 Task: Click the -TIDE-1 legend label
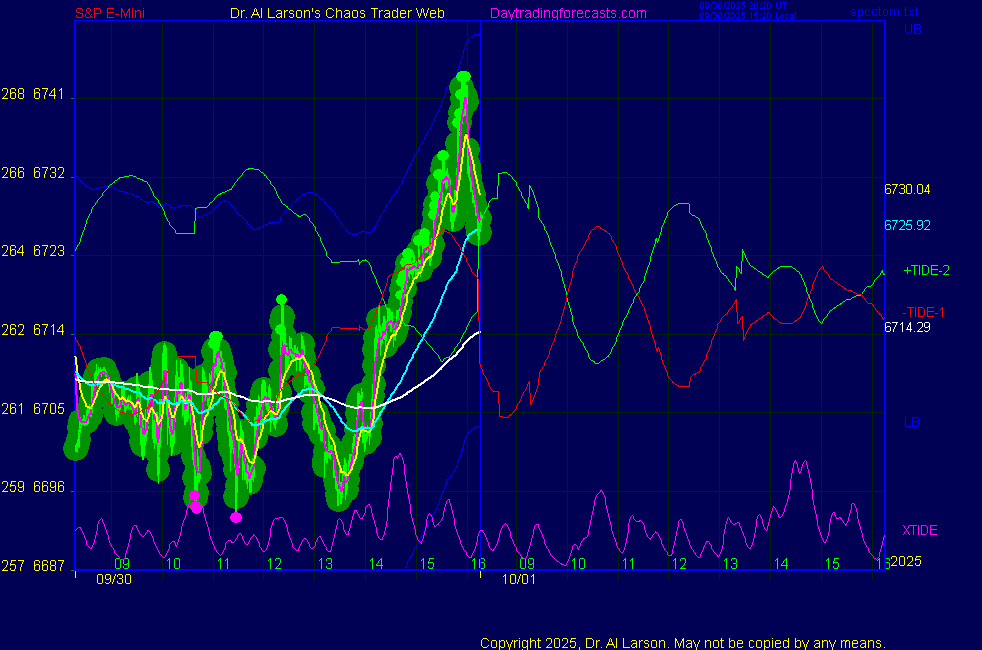[x=923, y=312]
